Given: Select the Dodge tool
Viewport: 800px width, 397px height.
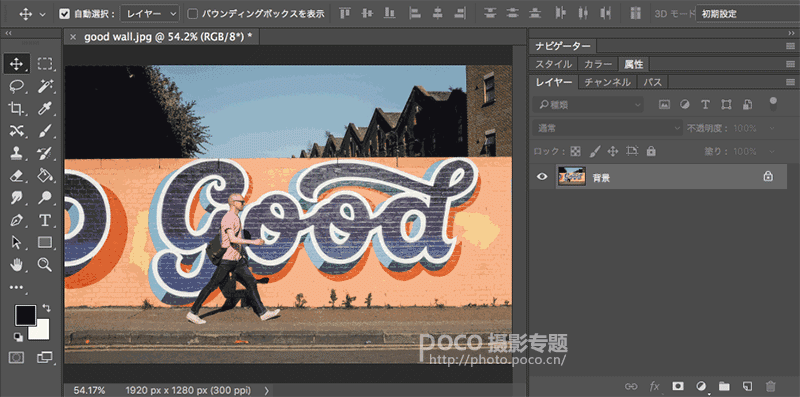Looking at the screenshot, I should [45, 197].
